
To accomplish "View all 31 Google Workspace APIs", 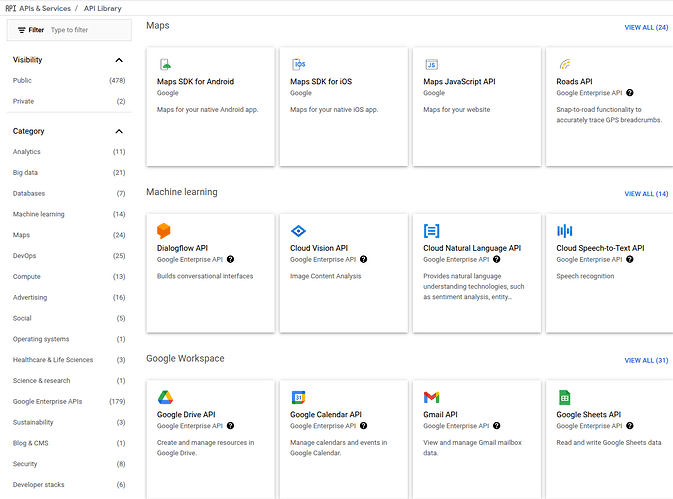I will 646,360.
